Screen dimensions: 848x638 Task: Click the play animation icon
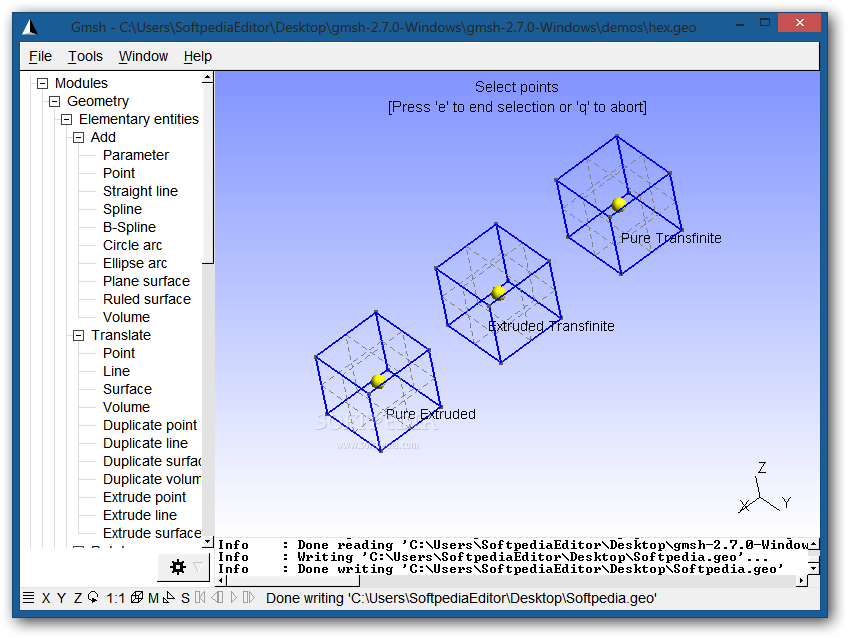tap(234, 597)
